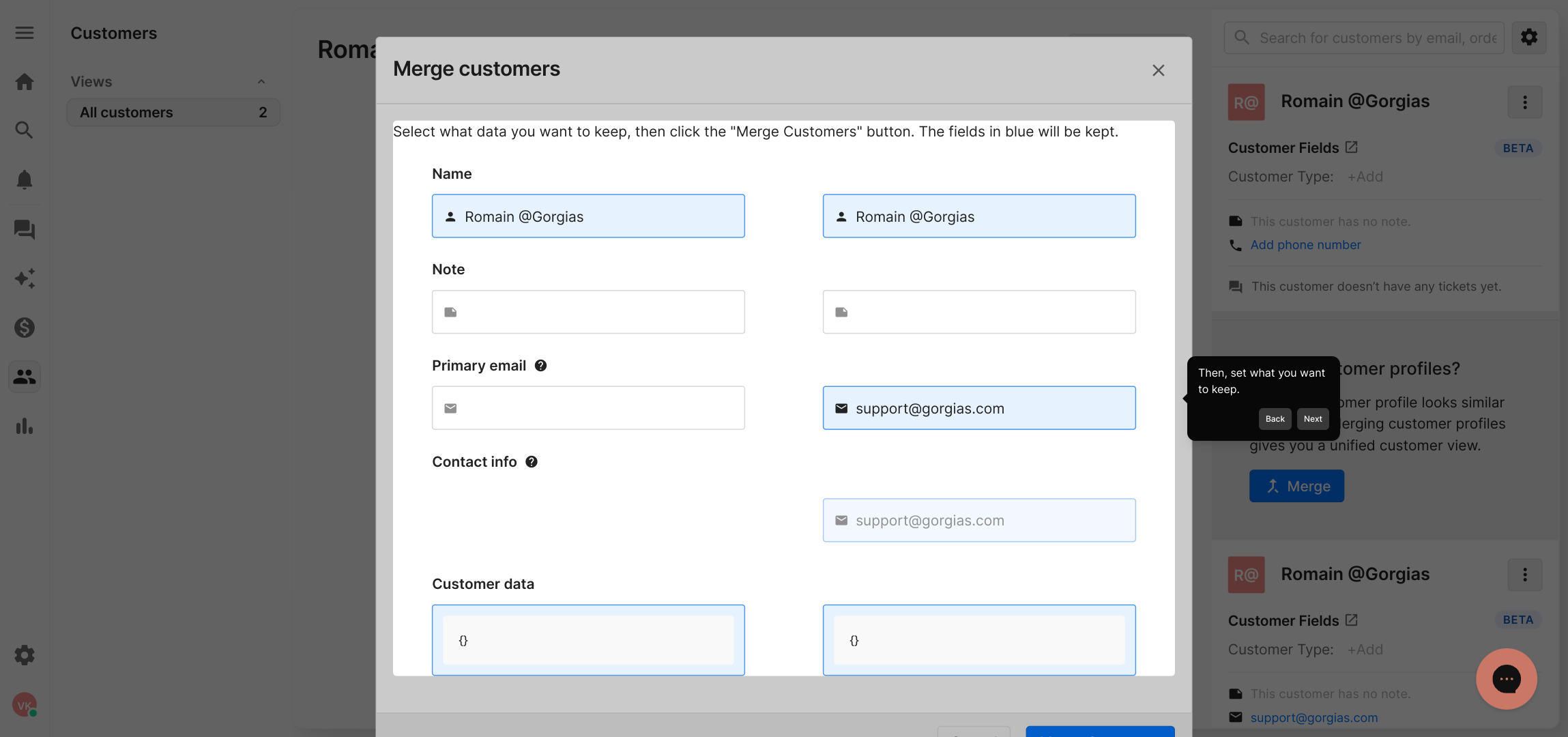Select Contact info support@gorgias.com field
The height and width of the screenshot is (737, 1568).
tap(979, 520)
